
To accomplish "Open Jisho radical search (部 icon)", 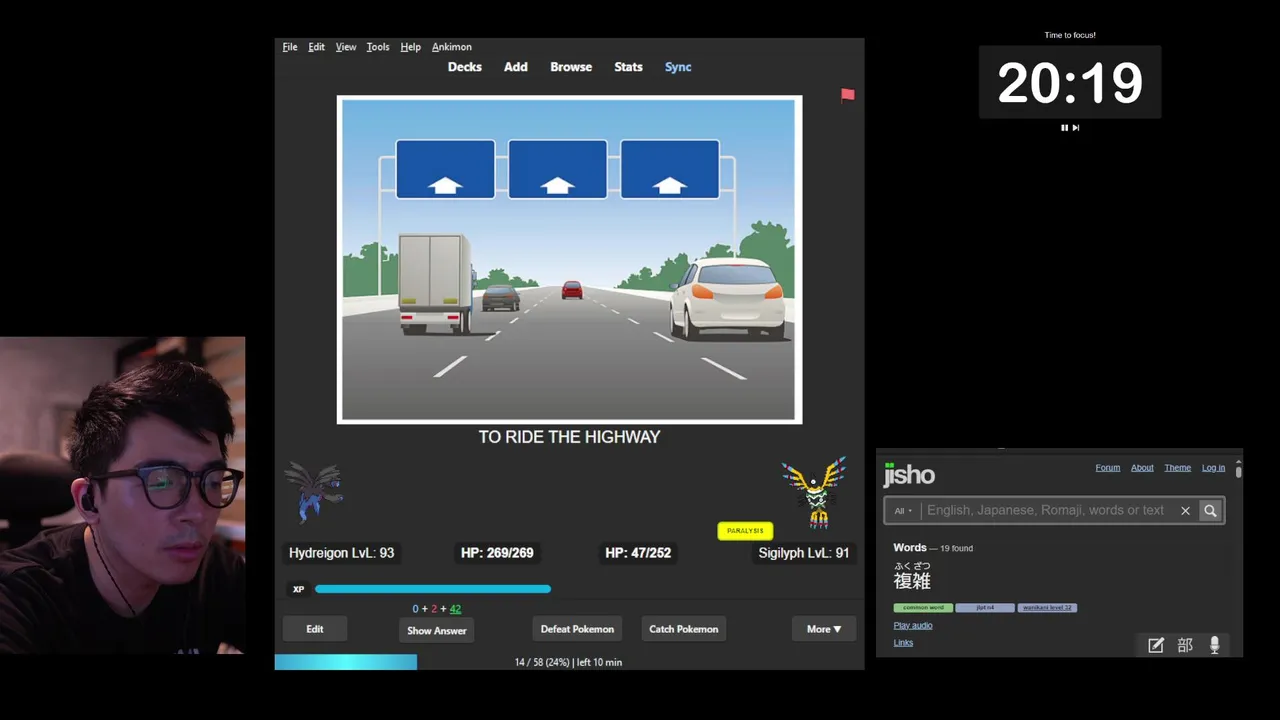I will pyautogui.click(x=1185, y=645).
